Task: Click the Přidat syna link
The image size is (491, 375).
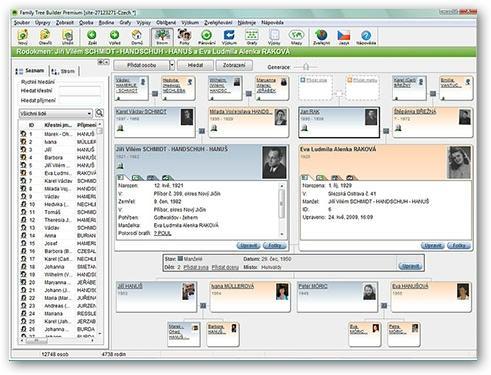Action: click(196, 267)
